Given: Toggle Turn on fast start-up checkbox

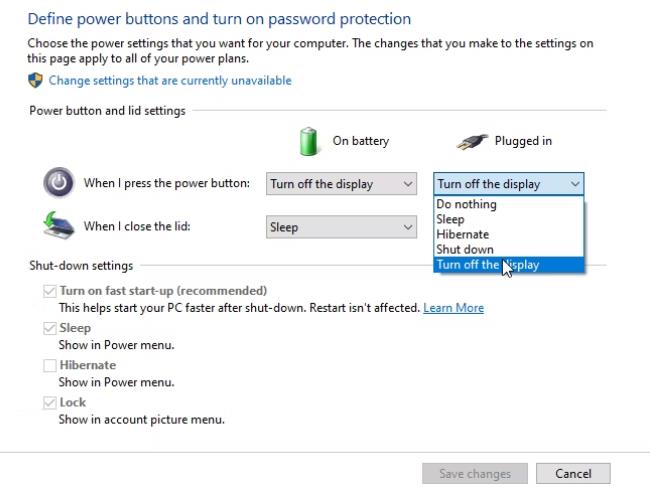Looking at the screenshot, I should pyautogui.click(x=50, y=291).
